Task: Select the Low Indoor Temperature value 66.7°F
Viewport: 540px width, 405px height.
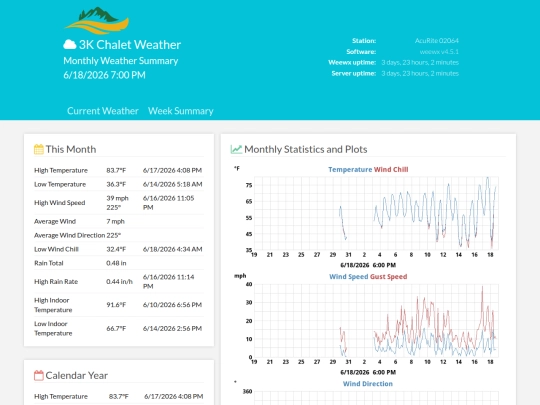Action: pos(116,329)
